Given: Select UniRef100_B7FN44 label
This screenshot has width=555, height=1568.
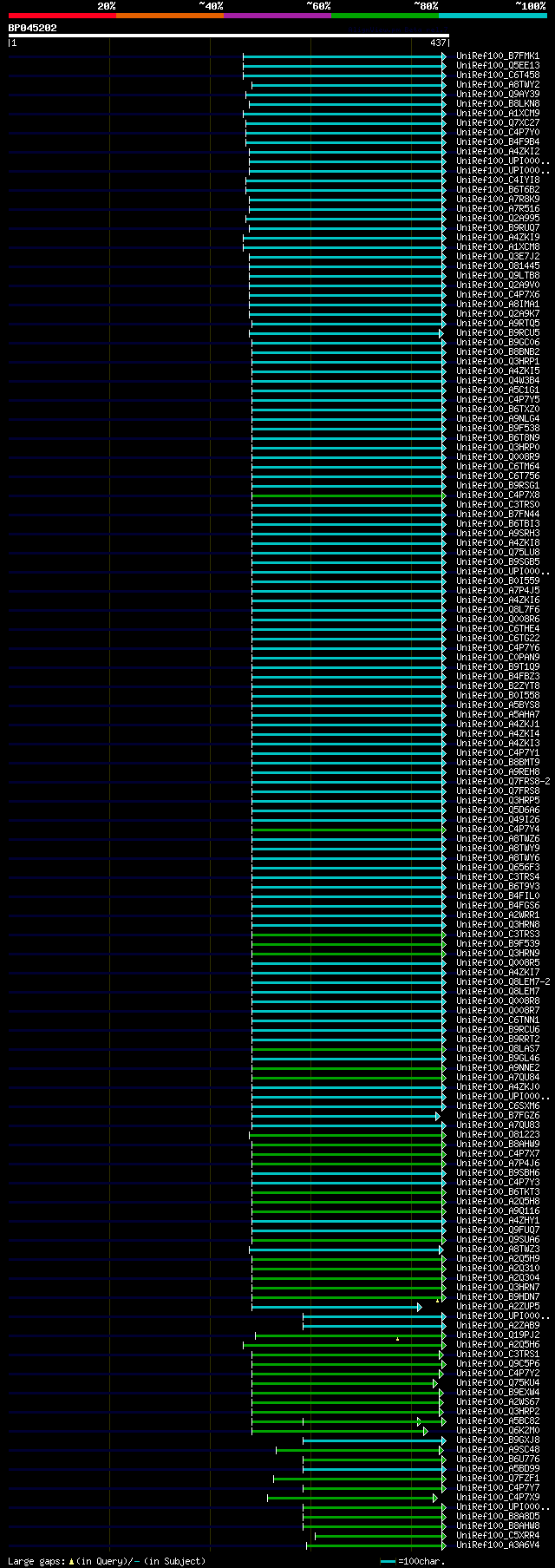Looking at the screenshot, I should coord(498,514).
